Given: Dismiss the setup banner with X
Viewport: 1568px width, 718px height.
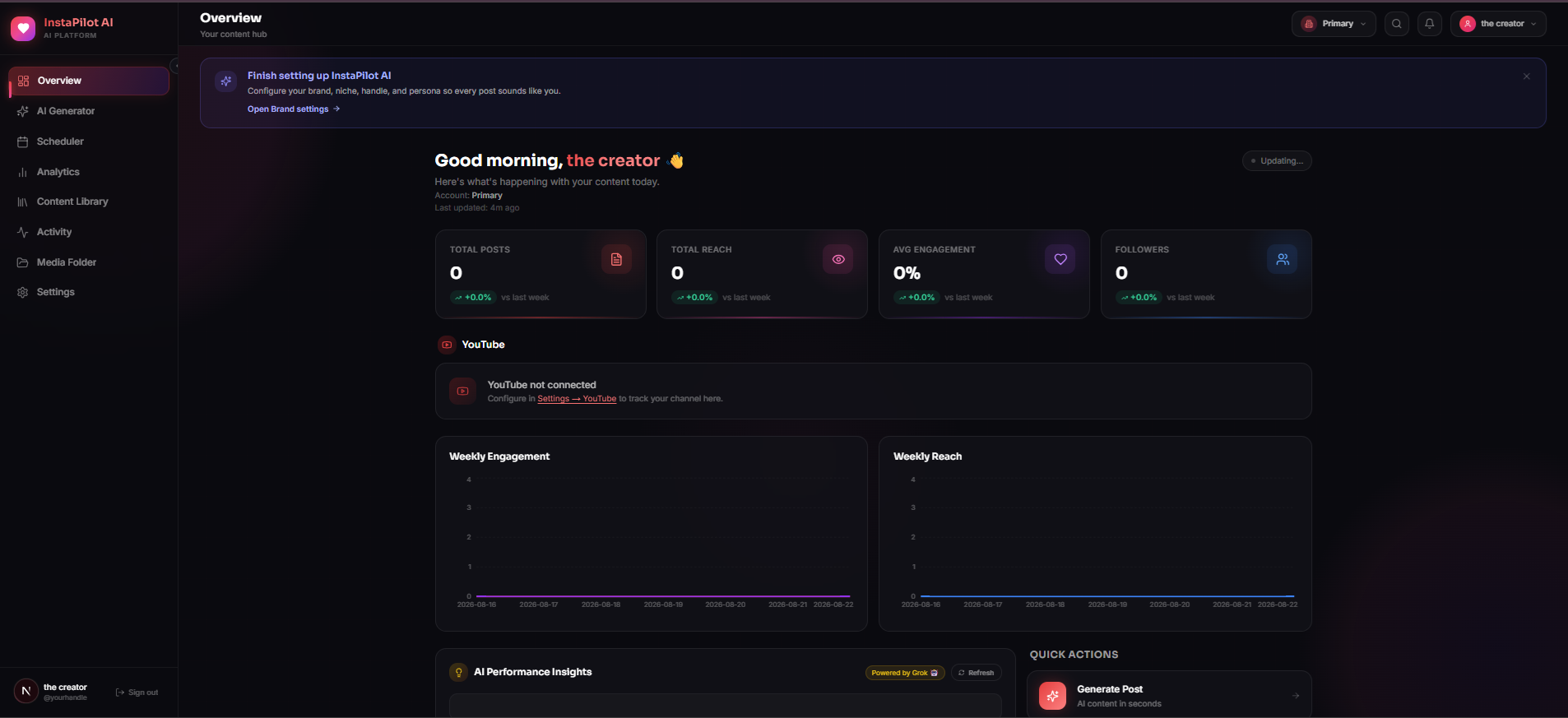Looking at the screenshot, I should pos(1526,76).
